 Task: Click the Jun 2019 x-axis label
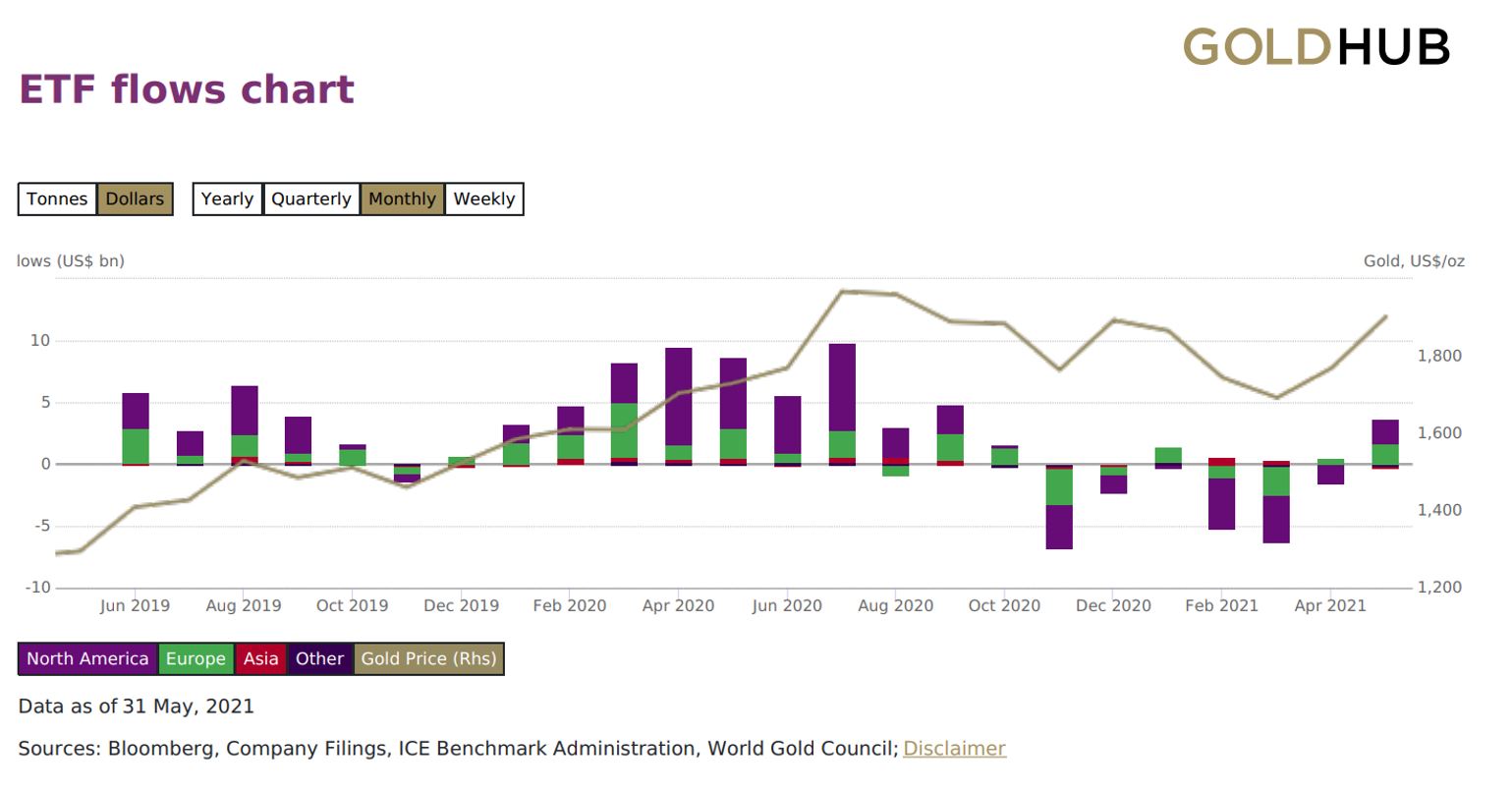pyautogui.click(x=135, y=606)
